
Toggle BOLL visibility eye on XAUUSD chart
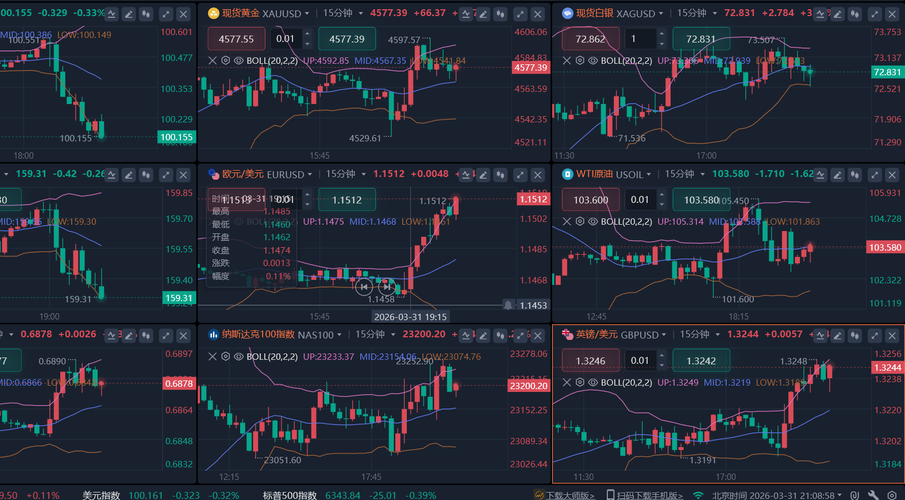coord(237,60)
